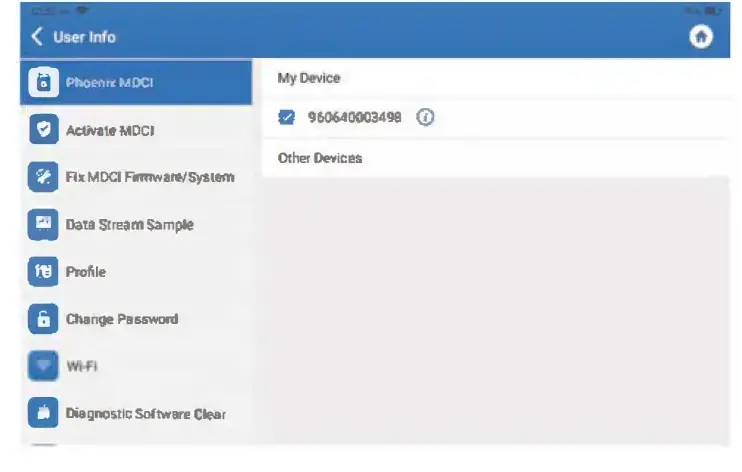Tap the battery indicator in status bar
Image resolution: width=742 pixels, height=472 pixels.
coord(712,10)
